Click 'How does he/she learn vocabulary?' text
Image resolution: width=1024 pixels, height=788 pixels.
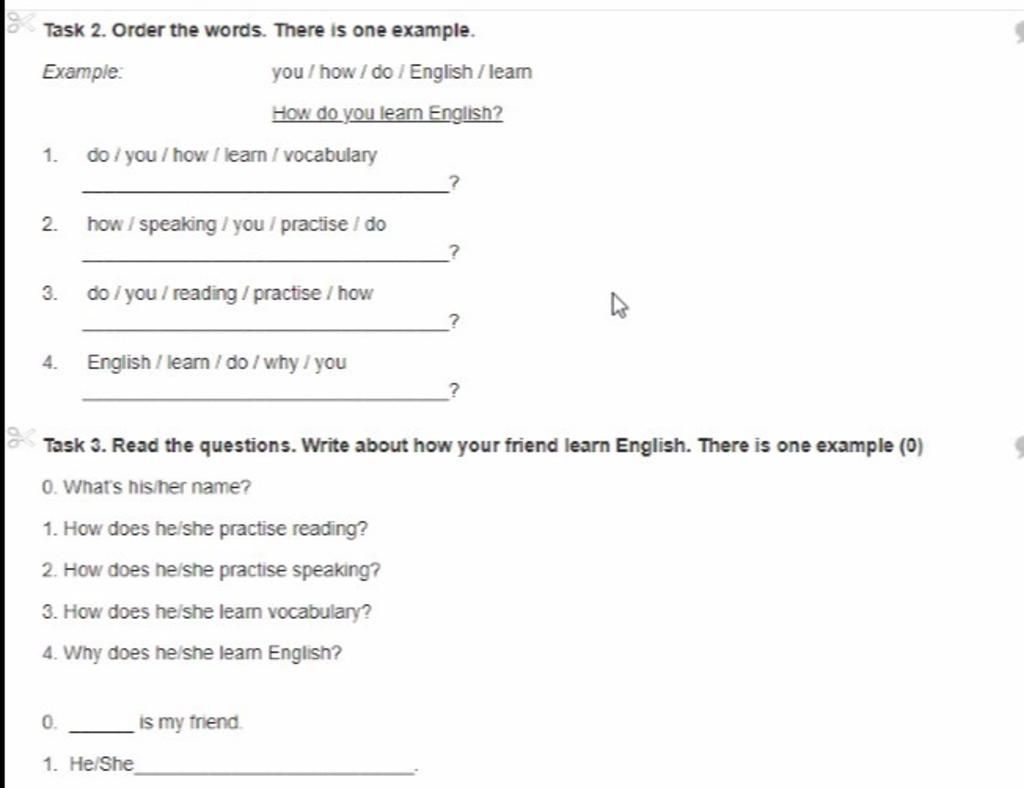coord(206,612)
